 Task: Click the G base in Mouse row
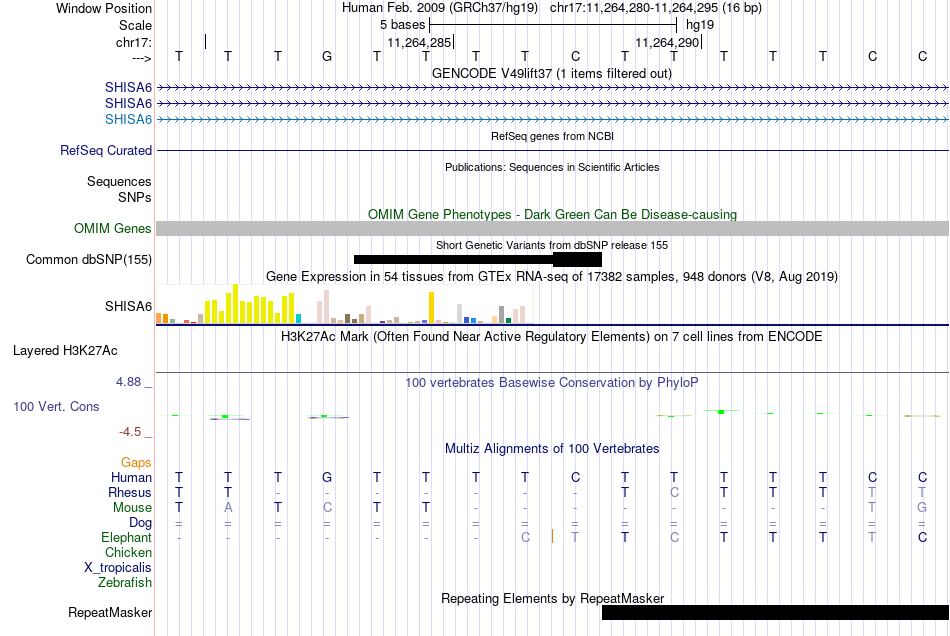(922, 508)
